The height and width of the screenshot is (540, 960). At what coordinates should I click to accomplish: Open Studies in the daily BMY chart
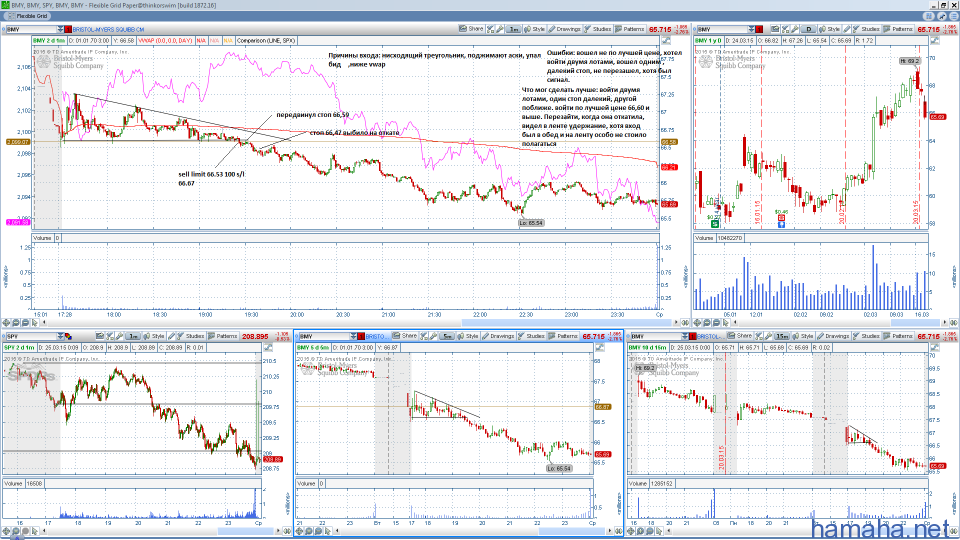(864, 29)
